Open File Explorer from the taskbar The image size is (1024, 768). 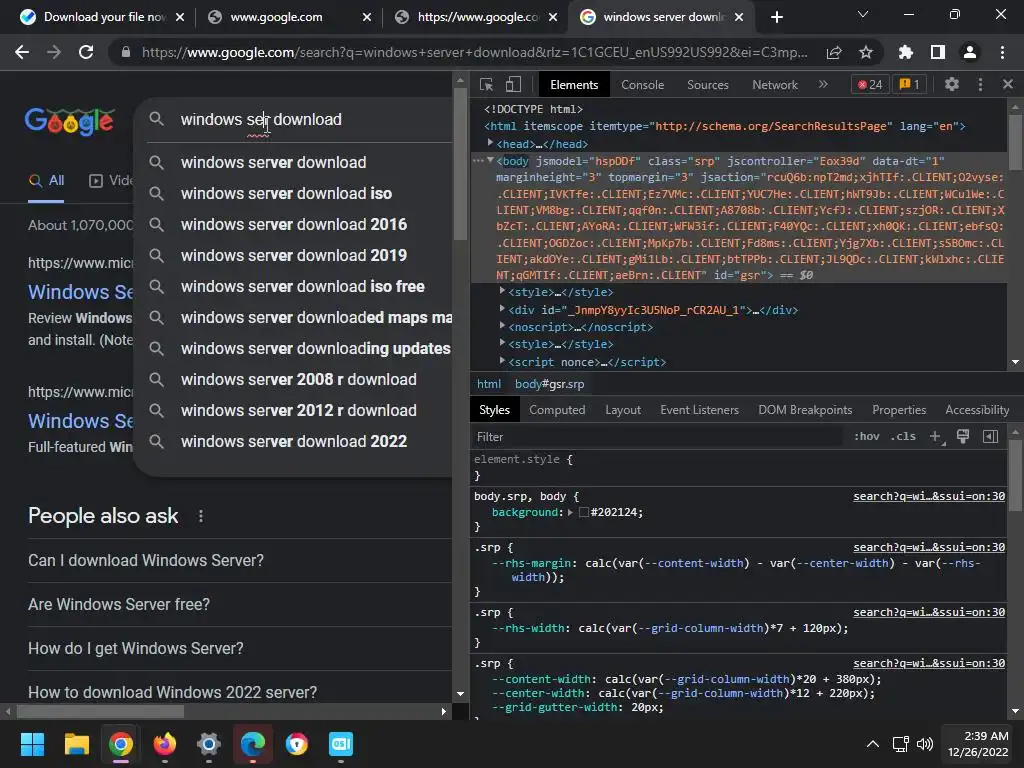point(76,744)
